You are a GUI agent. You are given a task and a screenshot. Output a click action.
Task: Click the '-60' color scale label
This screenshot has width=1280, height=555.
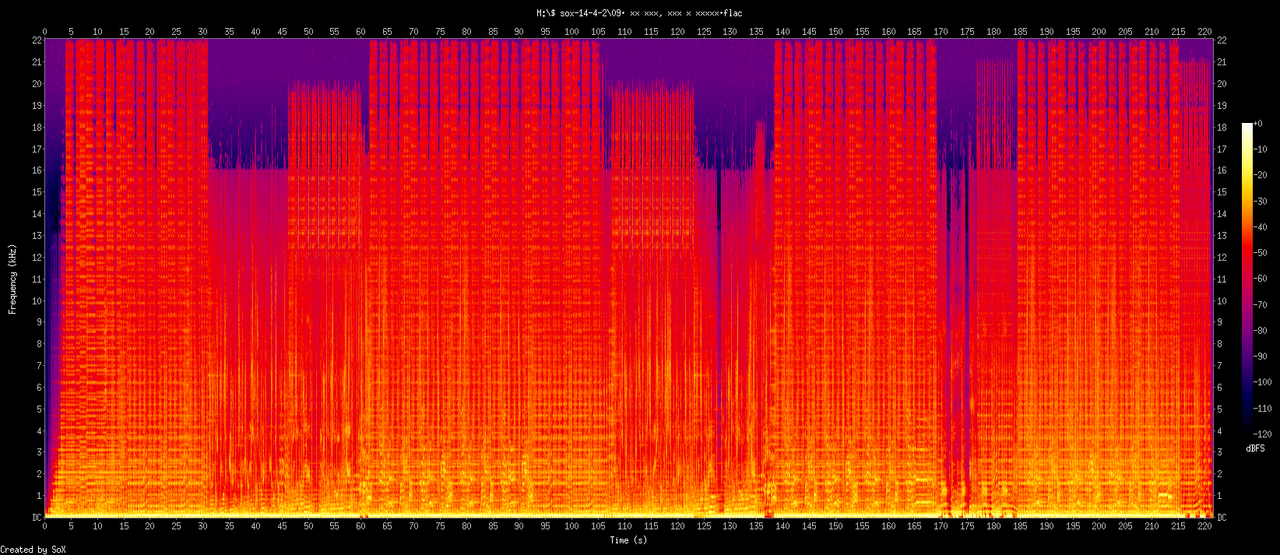[1262, 279]
